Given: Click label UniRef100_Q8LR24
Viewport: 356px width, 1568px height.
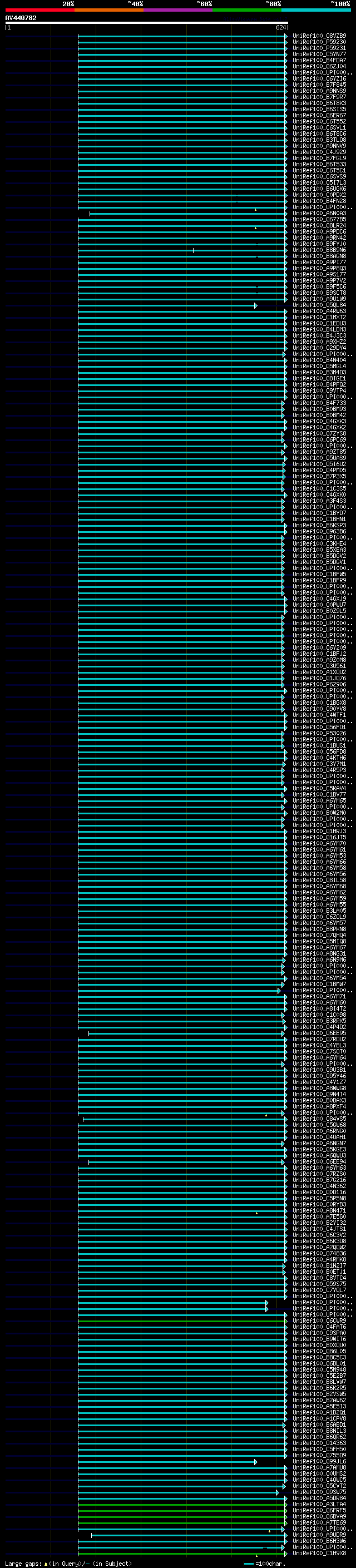Looking at the screenshot, I should (x=319, y=226).
